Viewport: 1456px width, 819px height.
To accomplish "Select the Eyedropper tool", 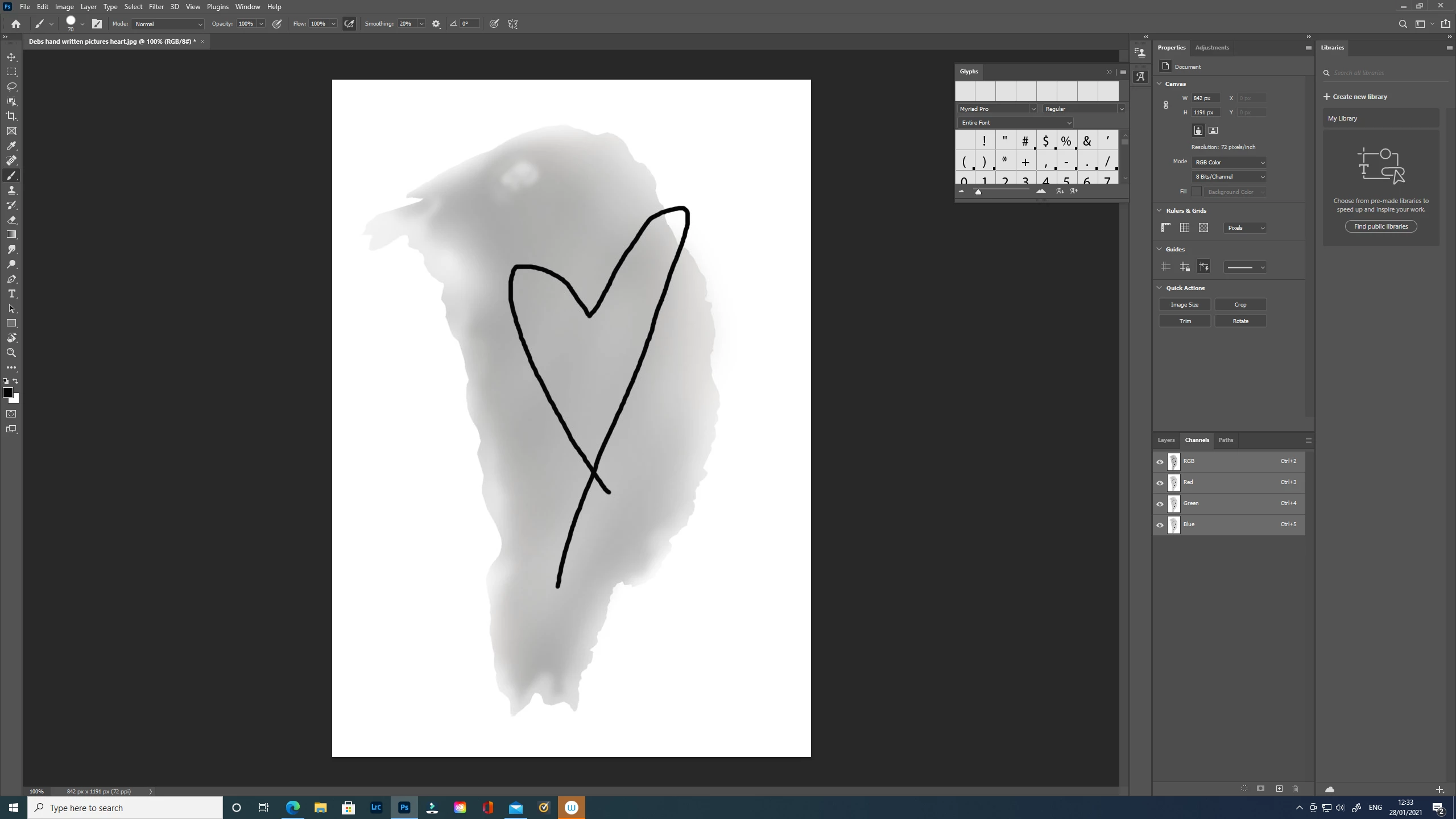I will click(x=11, y=146).
